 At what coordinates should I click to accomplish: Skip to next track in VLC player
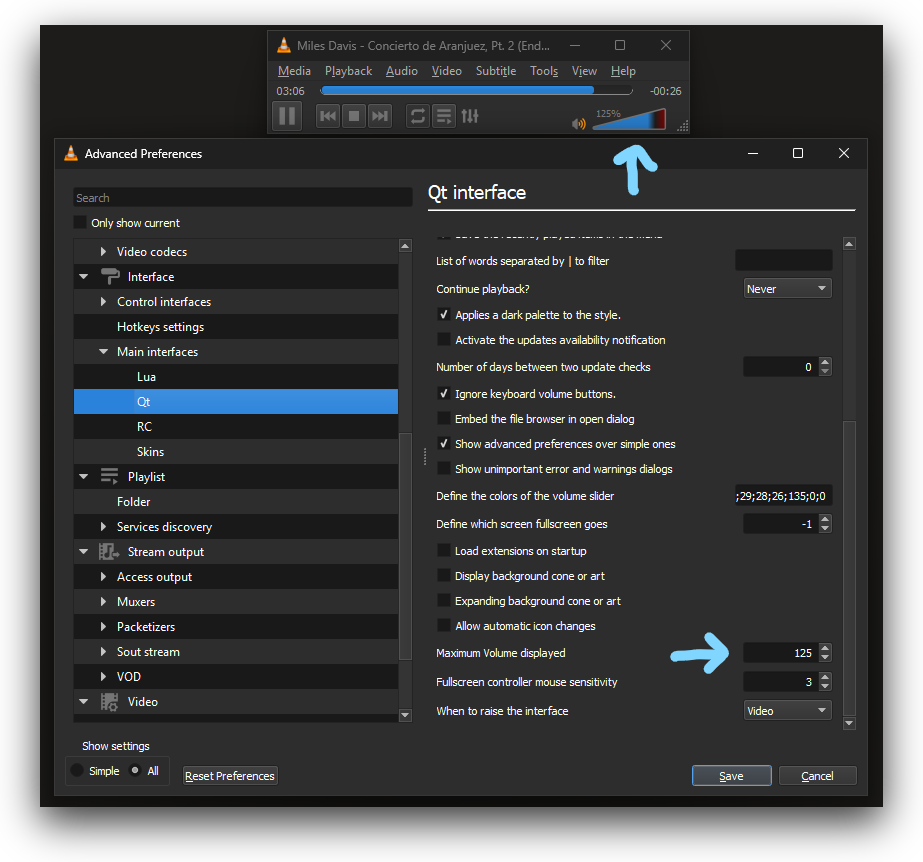(380, 116)
